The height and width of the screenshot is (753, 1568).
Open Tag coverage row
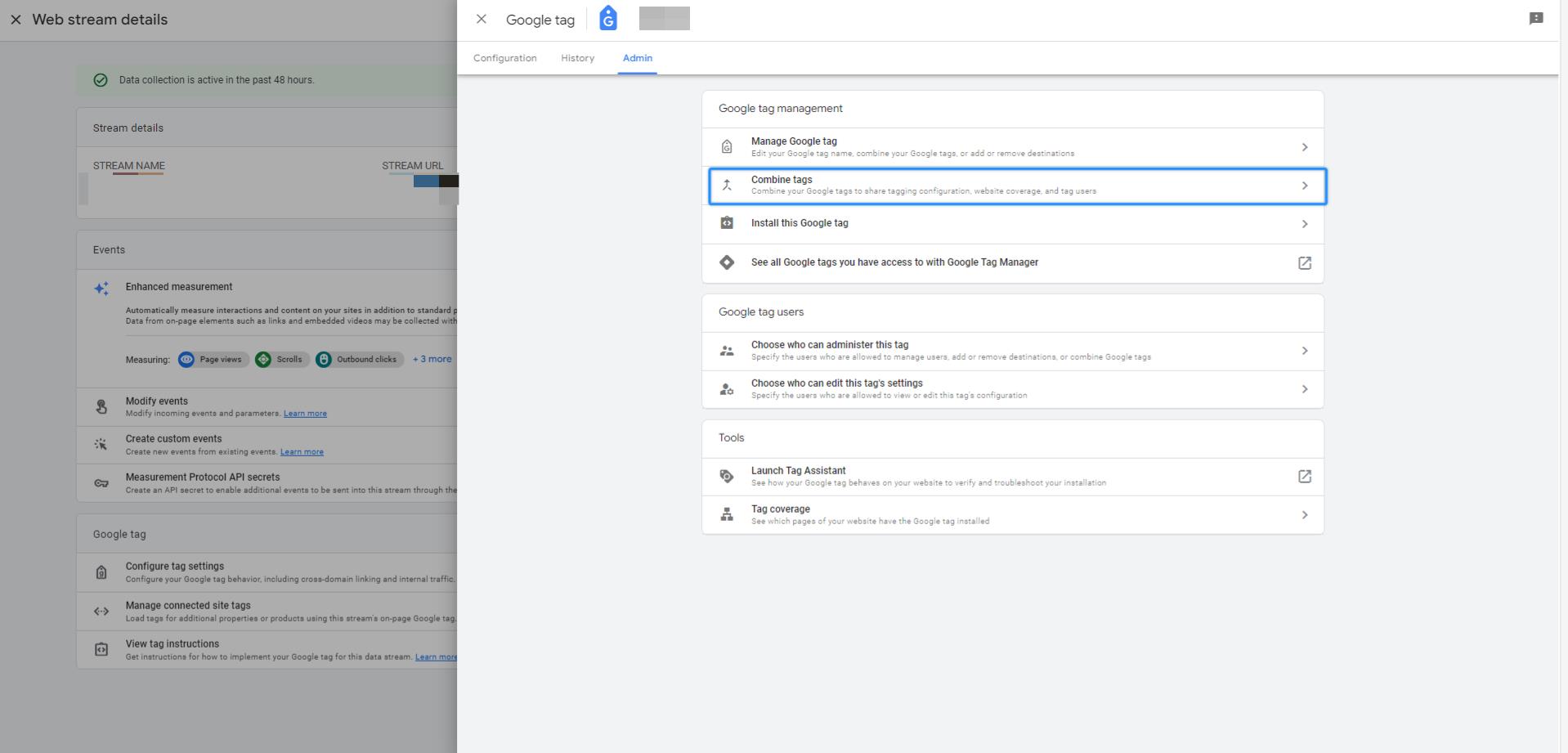pos(1013,515)
